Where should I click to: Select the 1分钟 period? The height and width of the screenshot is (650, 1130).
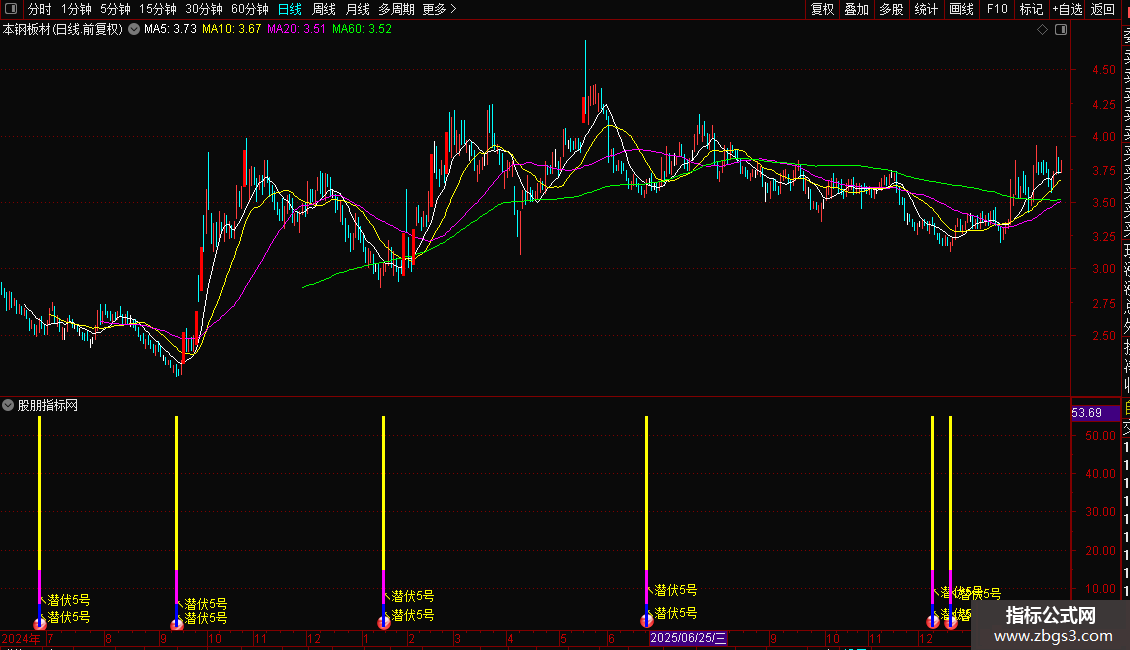click(x=76, y=9)
